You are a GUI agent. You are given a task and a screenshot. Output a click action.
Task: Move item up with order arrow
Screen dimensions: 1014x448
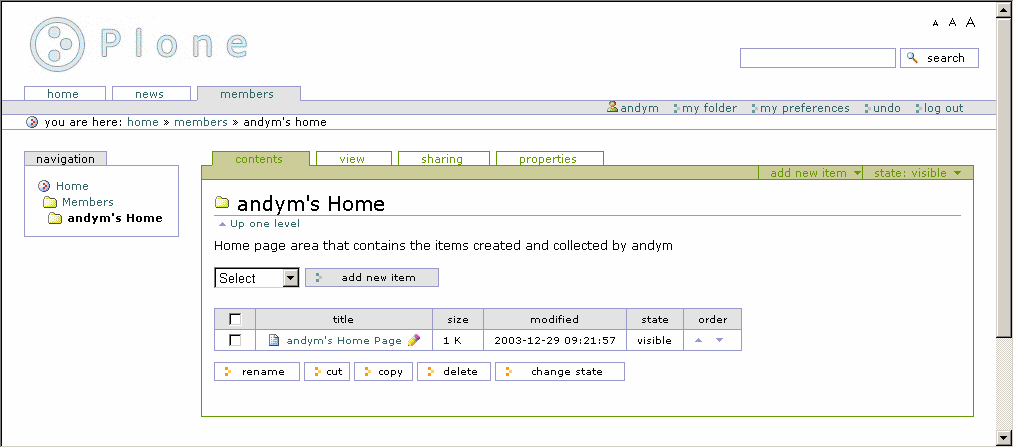(699, 340)
